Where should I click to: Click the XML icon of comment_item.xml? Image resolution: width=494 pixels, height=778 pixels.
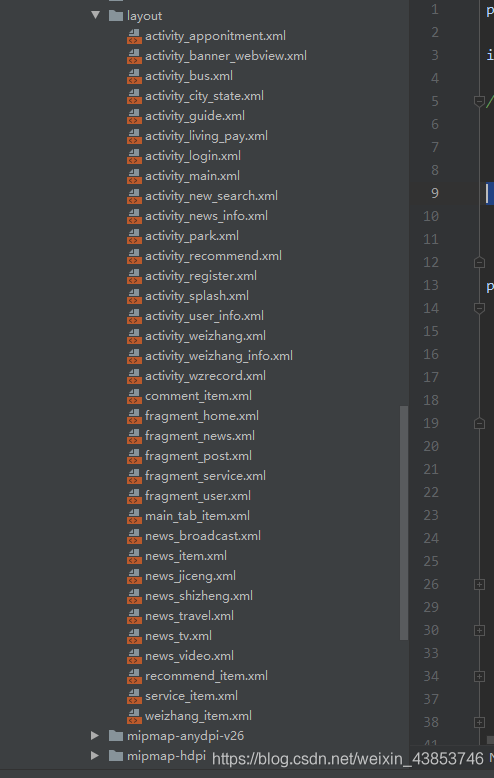pyautogui.click(x=134, y=396)
